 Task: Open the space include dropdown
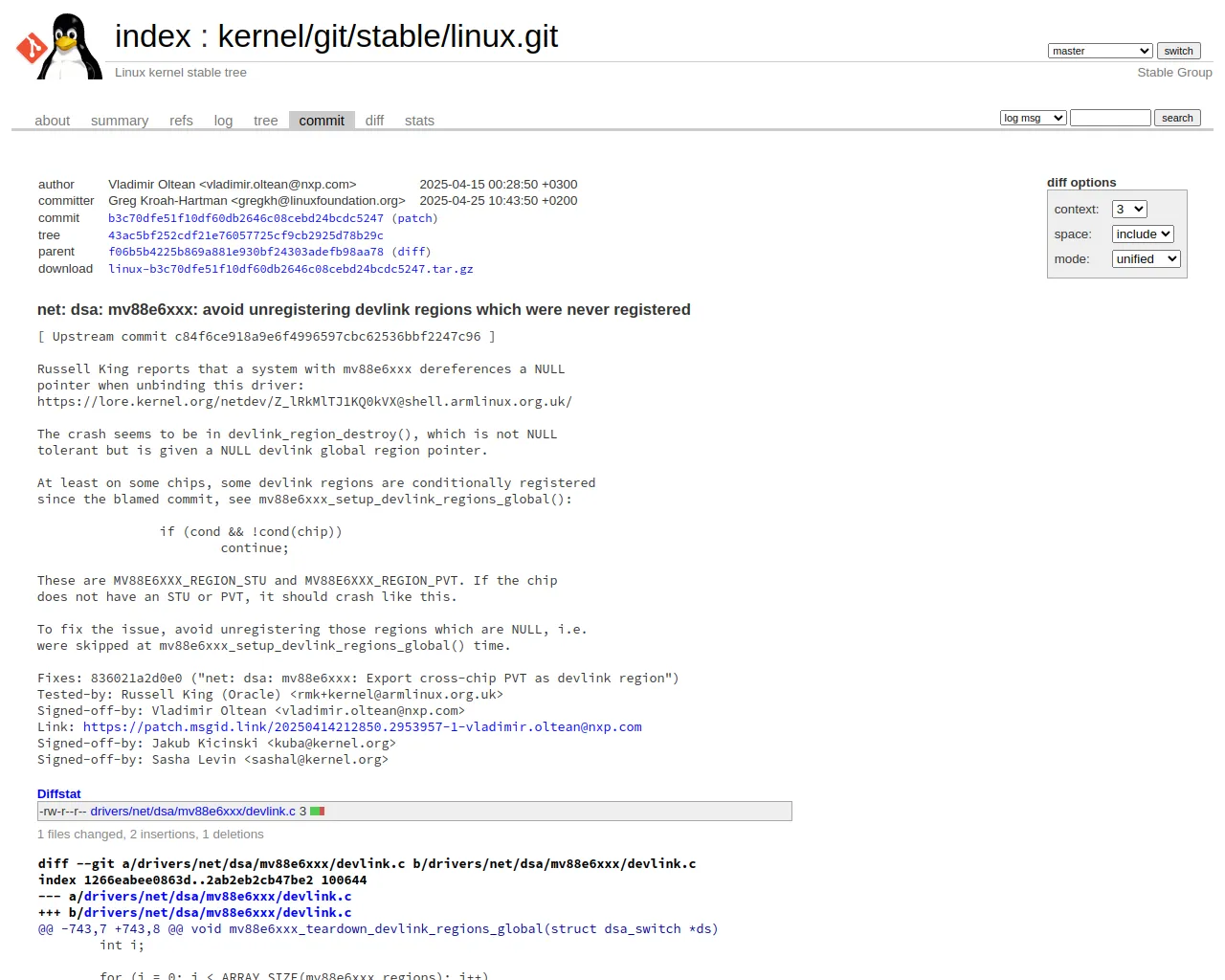pos(1143,234)
